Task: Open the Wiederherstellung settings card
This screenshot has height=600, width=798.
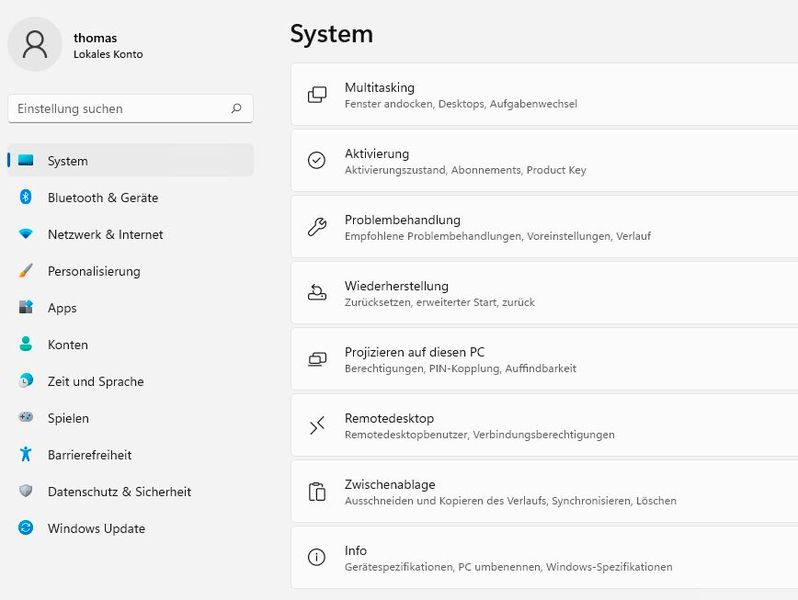Action: [545, 293]
